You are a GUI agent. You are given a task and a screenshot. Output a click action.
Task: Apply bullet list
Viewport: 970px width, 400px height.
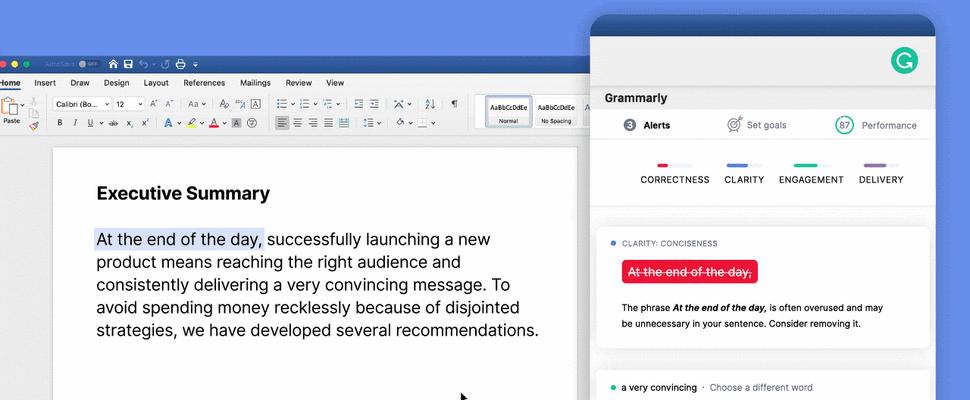click(281, 104)
